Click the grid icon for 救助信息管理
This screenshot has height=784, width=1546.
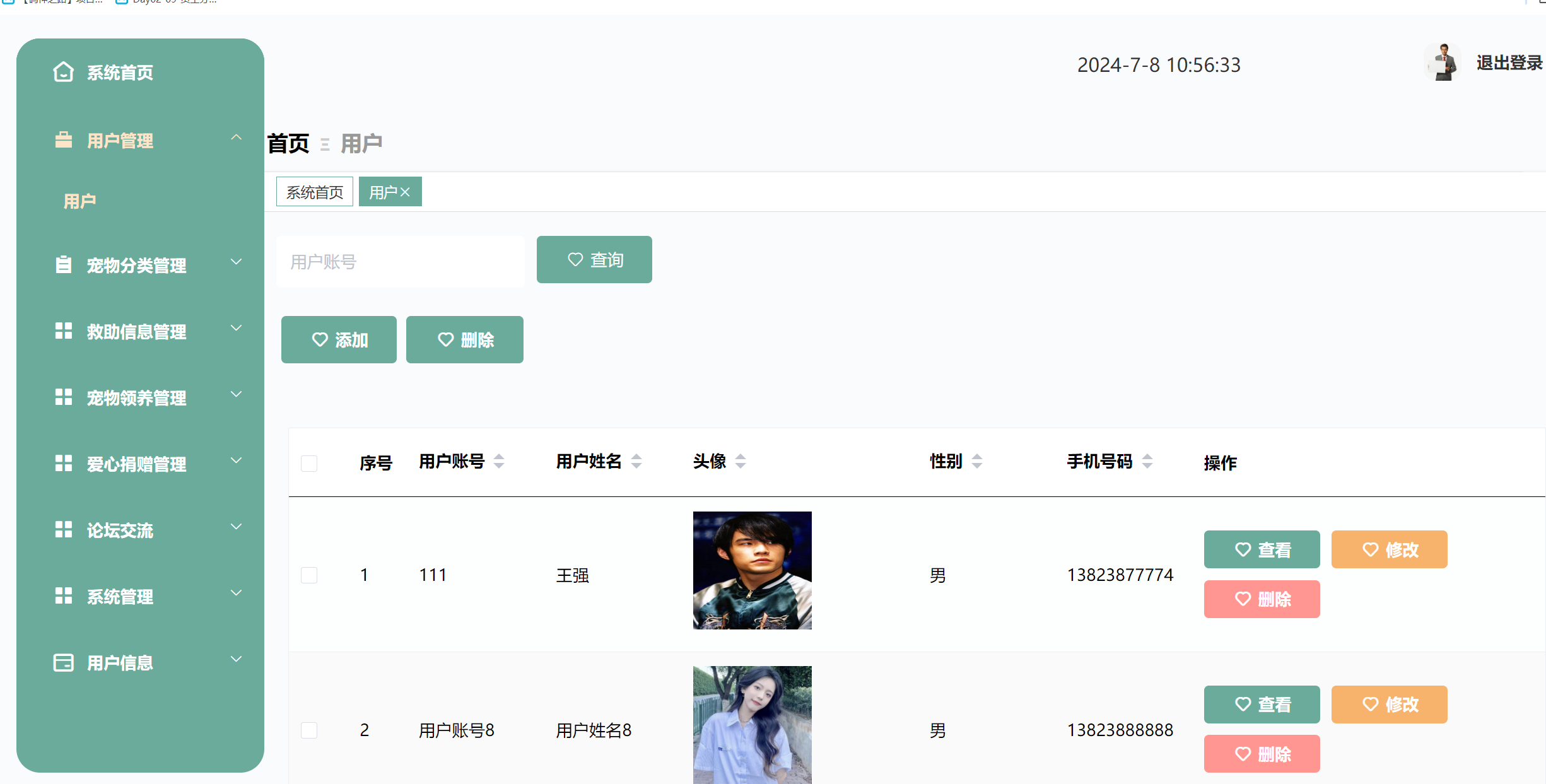point(63,331)
